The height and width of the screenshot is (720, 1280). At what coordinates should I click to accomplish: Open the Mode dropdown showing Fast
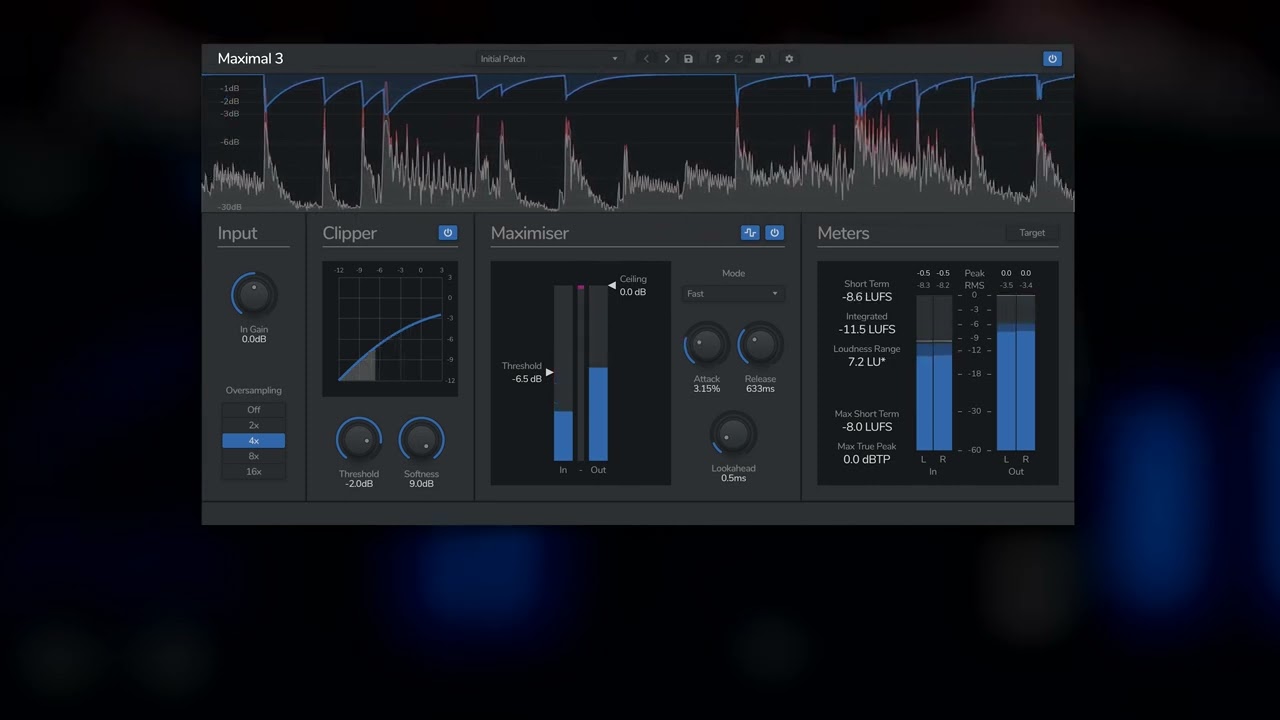733,294
